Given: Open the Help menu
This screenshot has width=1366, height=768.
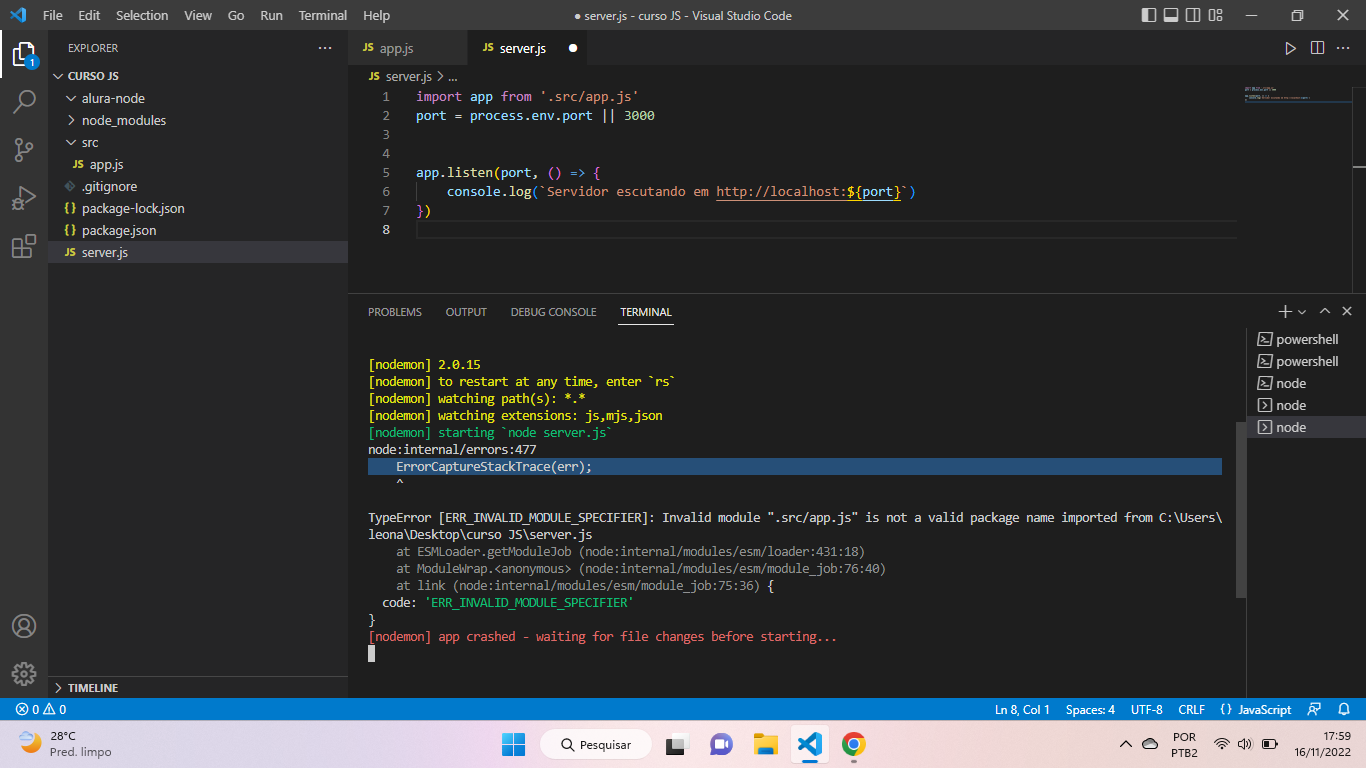Looking at the screenshot, I should 377,15.
